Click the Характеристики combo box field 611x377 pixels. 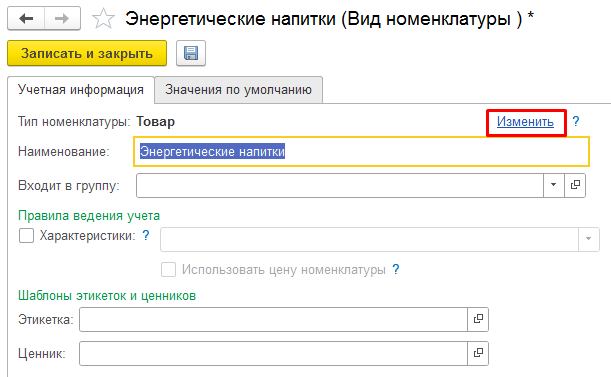tap(369, 239)
